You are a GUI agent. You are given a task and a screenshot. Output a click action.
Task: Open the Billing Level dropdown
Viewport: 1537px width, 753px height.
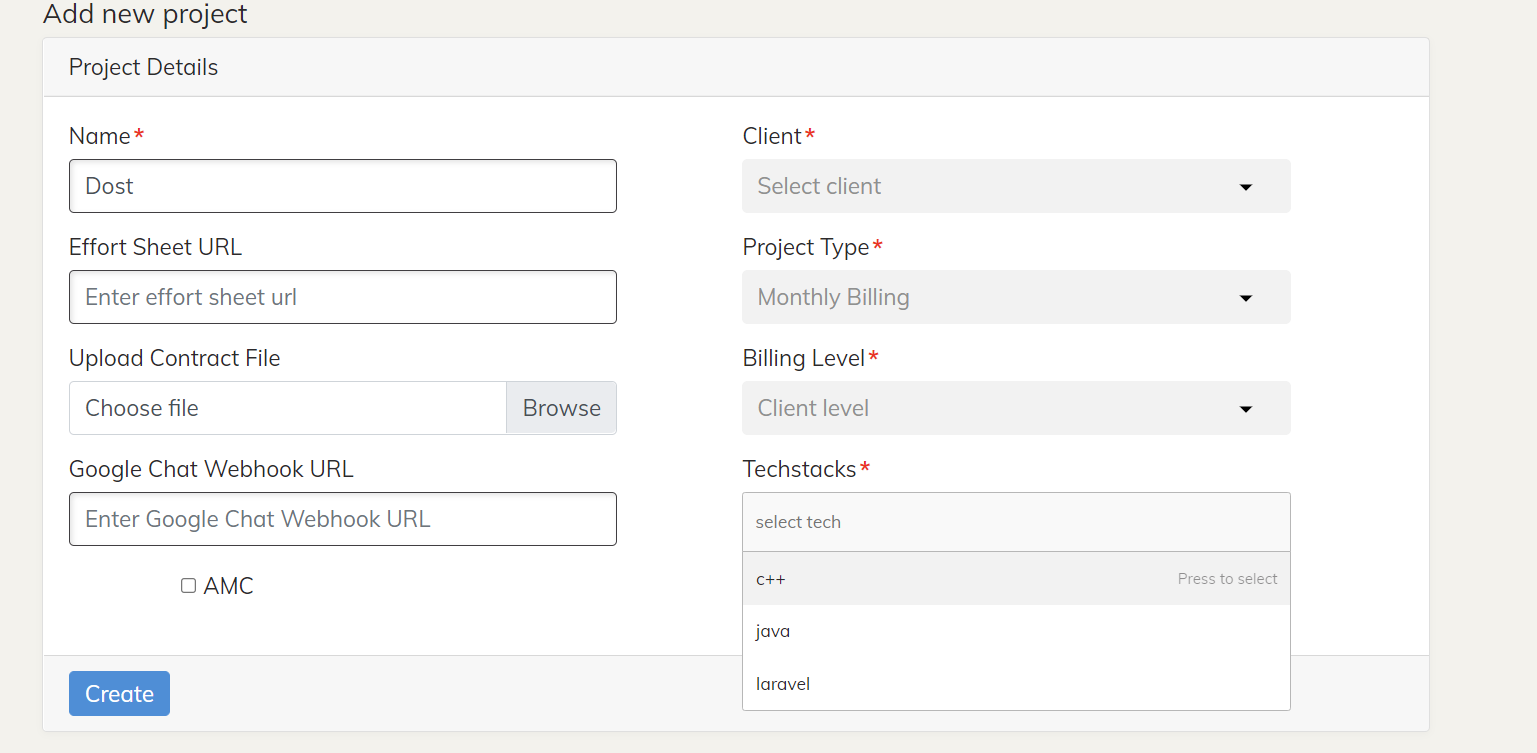[x=1016, y=408]
